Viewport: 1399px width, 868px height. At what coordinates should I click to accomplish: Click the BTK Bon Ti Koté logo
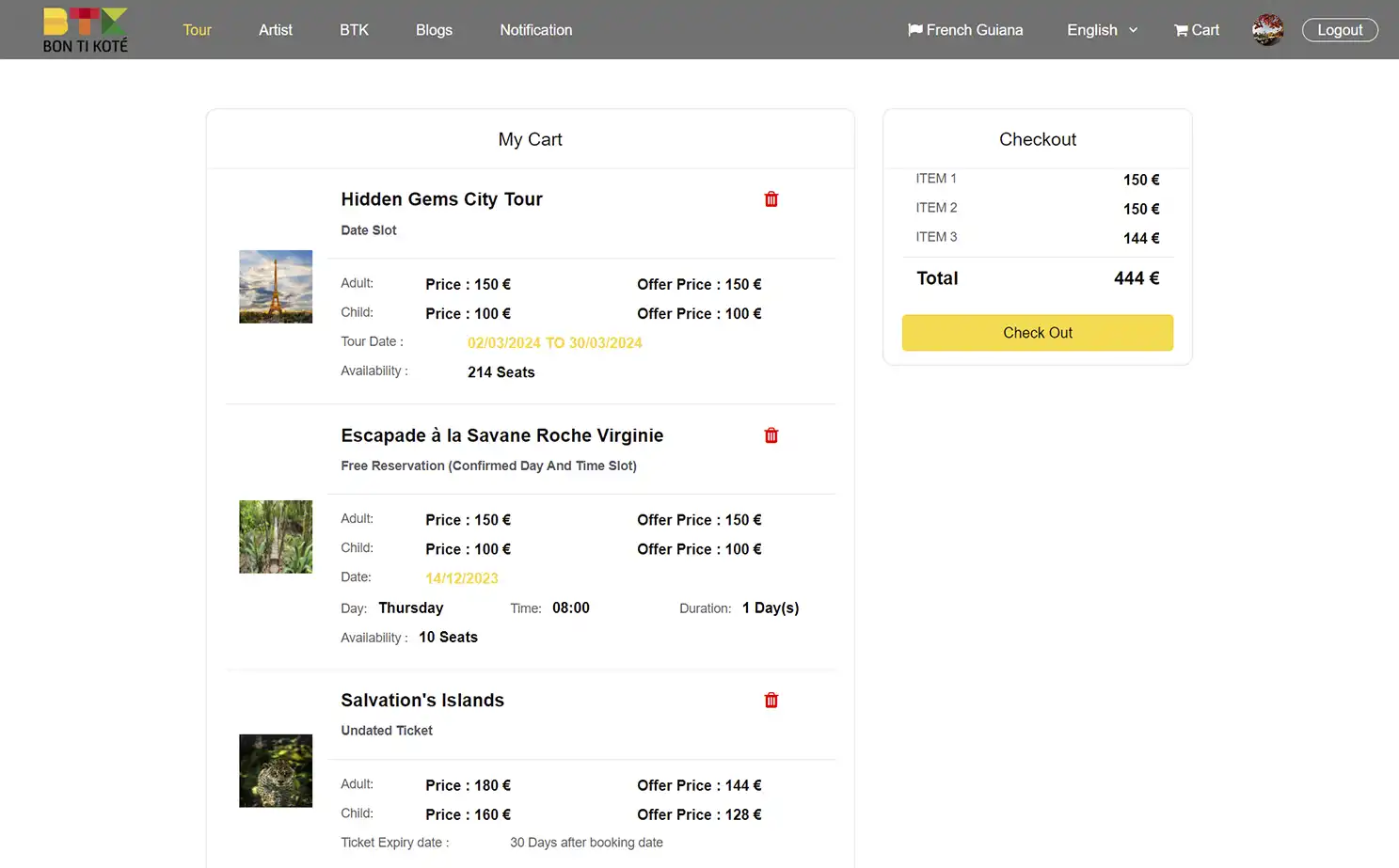(x=84, y=29)
